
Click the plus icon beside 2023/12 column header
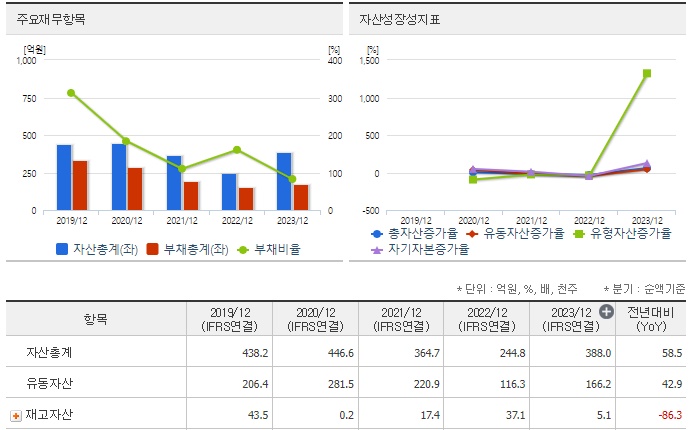coord(606,312)
